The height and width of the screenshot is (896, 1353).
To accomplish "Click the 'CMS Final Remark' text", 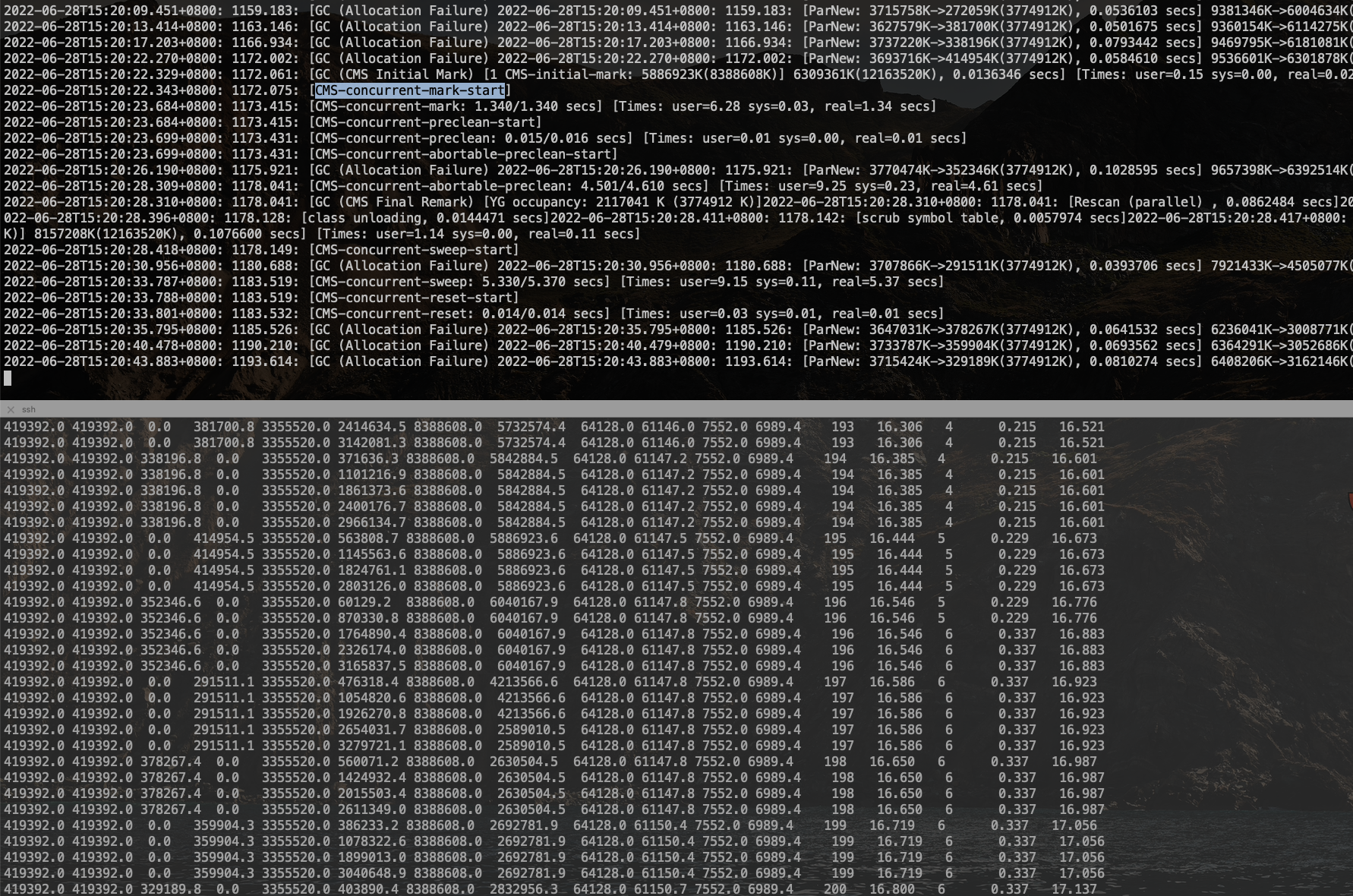I will tap(406, 202).
